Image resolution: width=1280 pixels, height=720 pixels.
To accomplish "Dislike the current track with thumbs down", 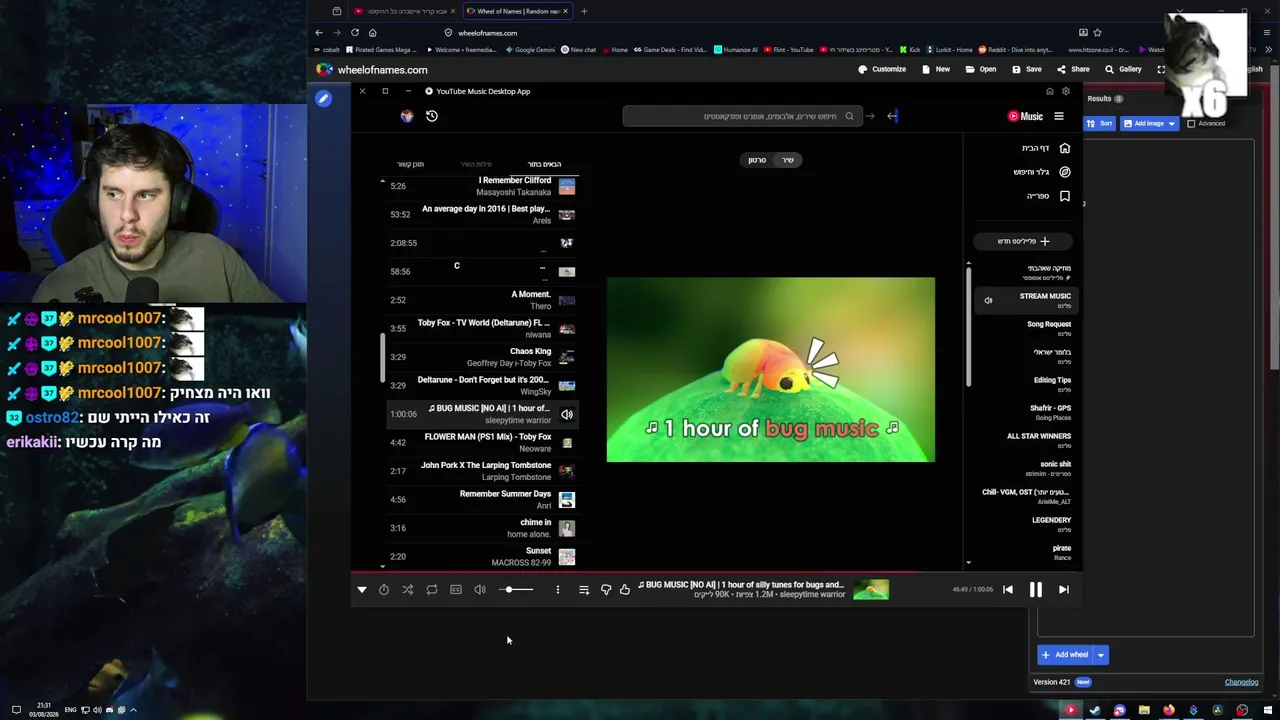I will [606, 590].
